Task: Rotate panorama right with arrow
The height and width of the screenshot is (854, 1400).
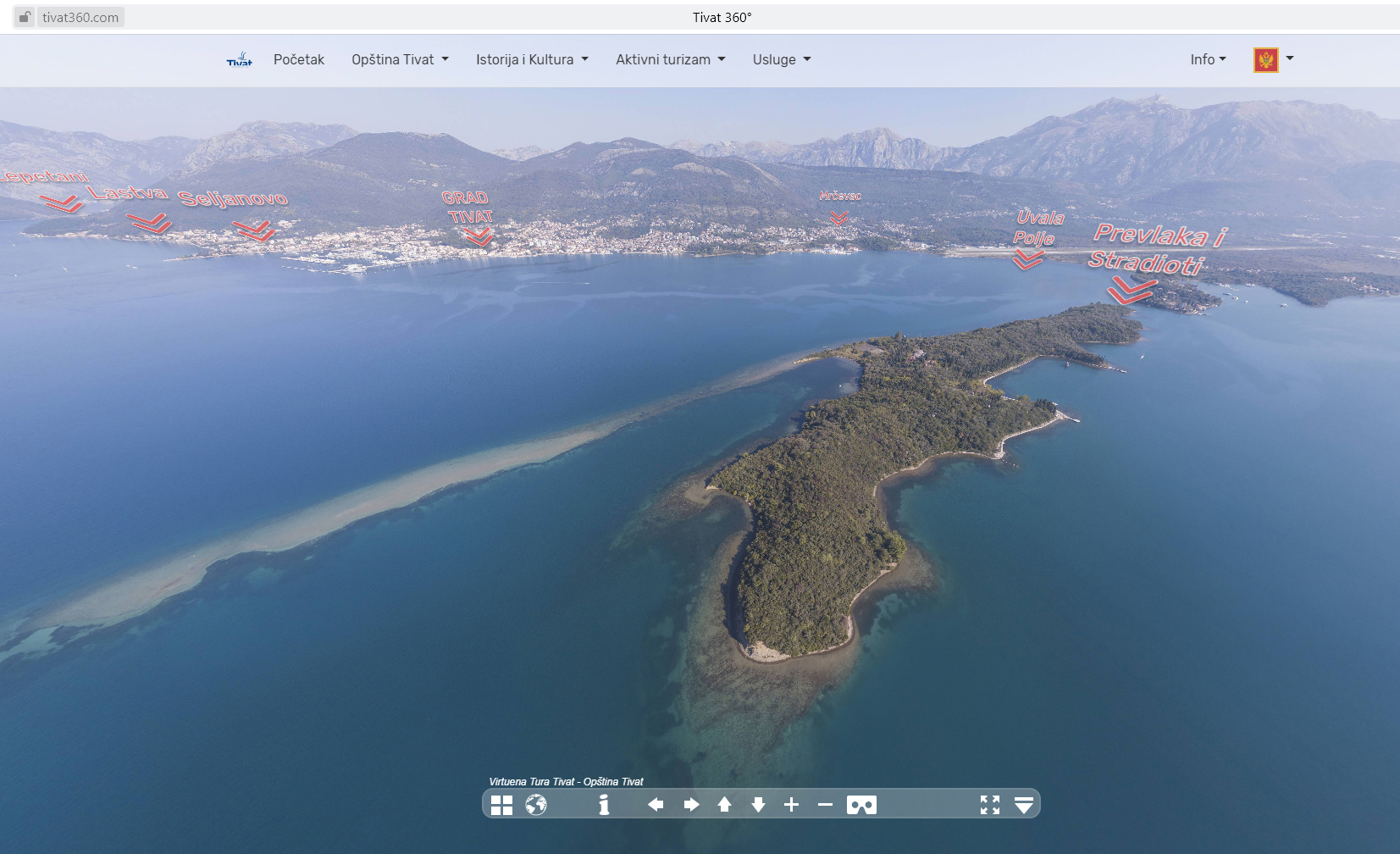Action: click(x=691, y=805)
